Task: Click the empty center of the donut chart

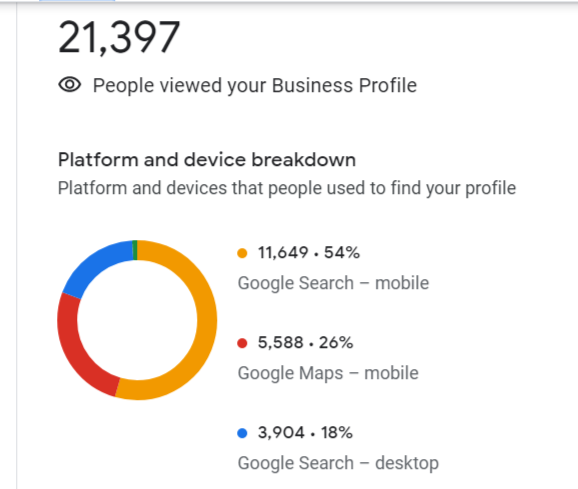Action: click(137, 320)
